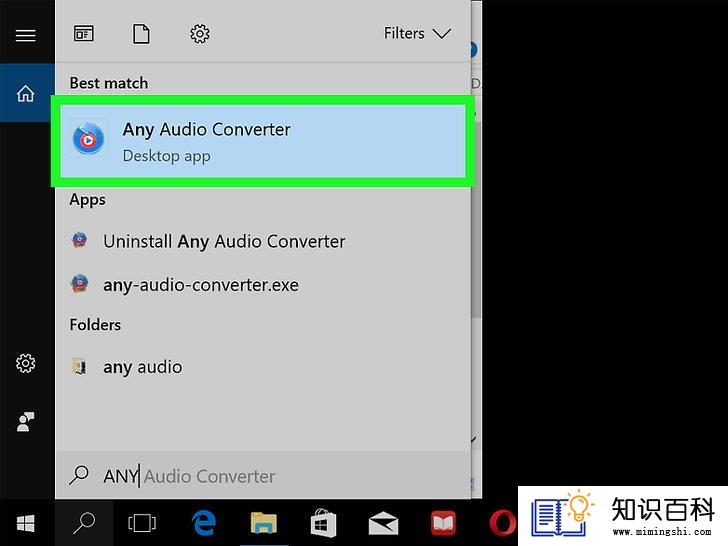The height and width of the screenshot is (546, 728).
Task: Filter results by Apps icon
Action: [84, 33]
